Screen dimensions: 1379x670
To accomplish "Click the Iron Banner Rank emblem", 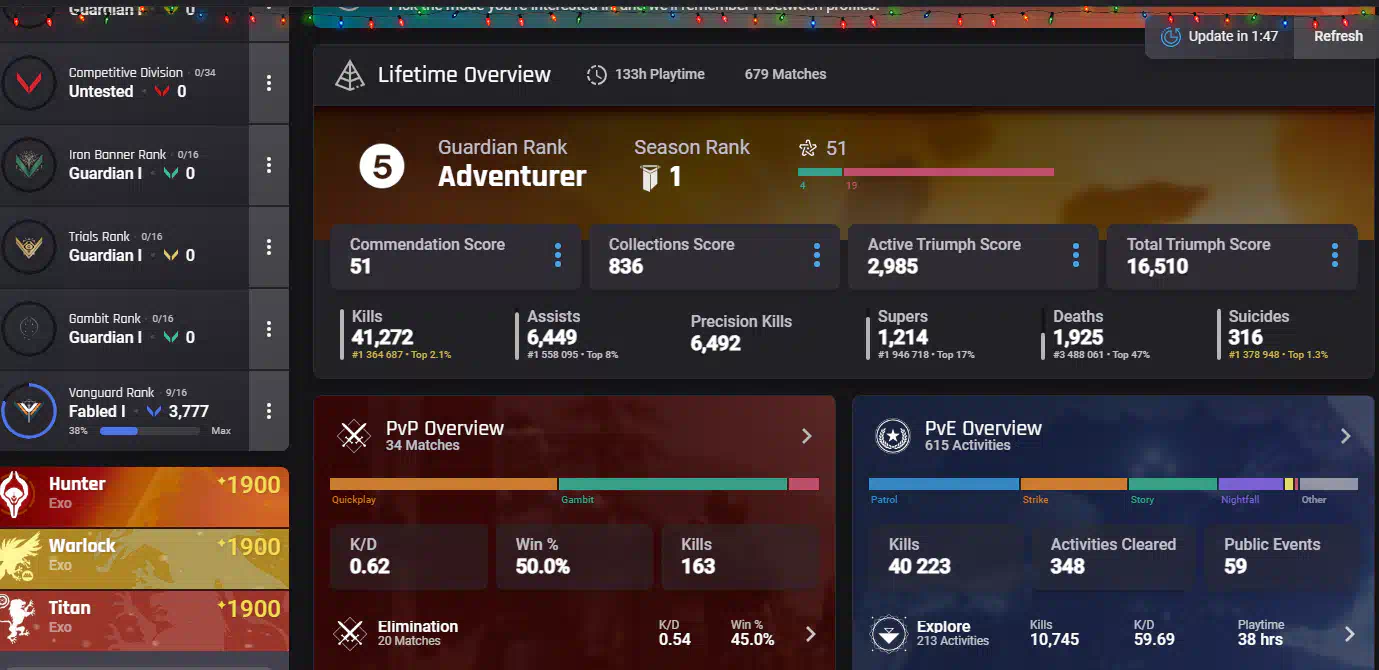I will pyautogui.click(x=29, y=165).
